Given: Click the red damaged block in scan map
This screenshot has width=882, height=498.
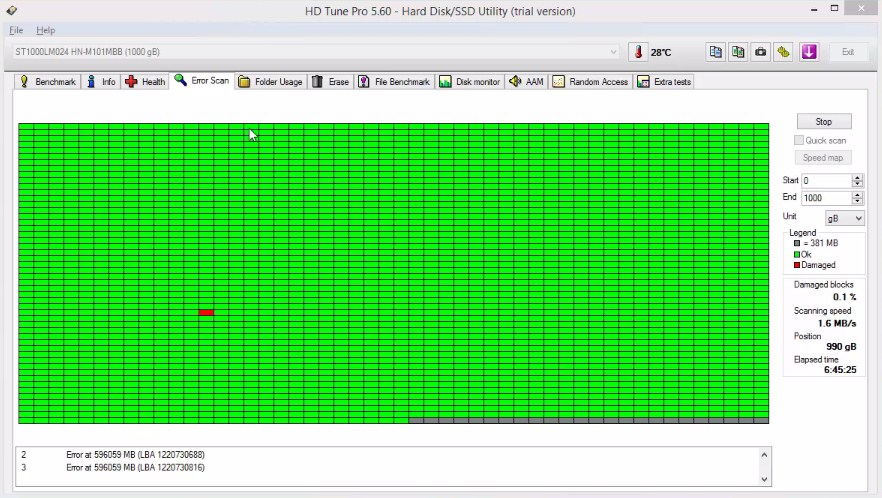Looking at the screenshot, I should tap(206, 312).
